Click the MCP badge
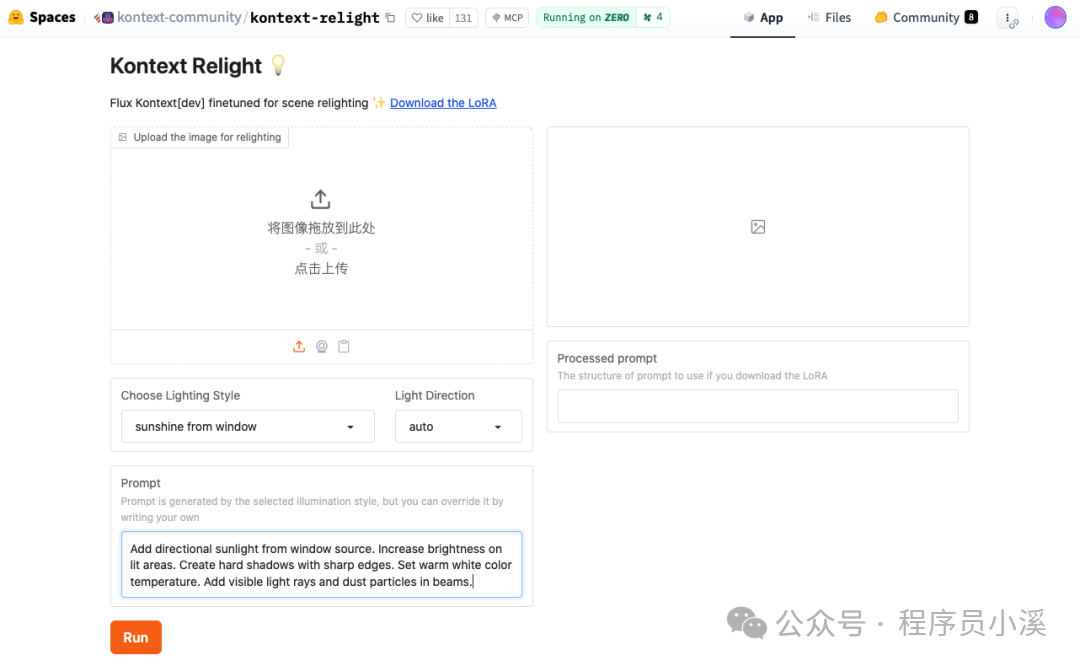Image resolution: width=1080 pixels, height=666 pixels. [507, 18]
